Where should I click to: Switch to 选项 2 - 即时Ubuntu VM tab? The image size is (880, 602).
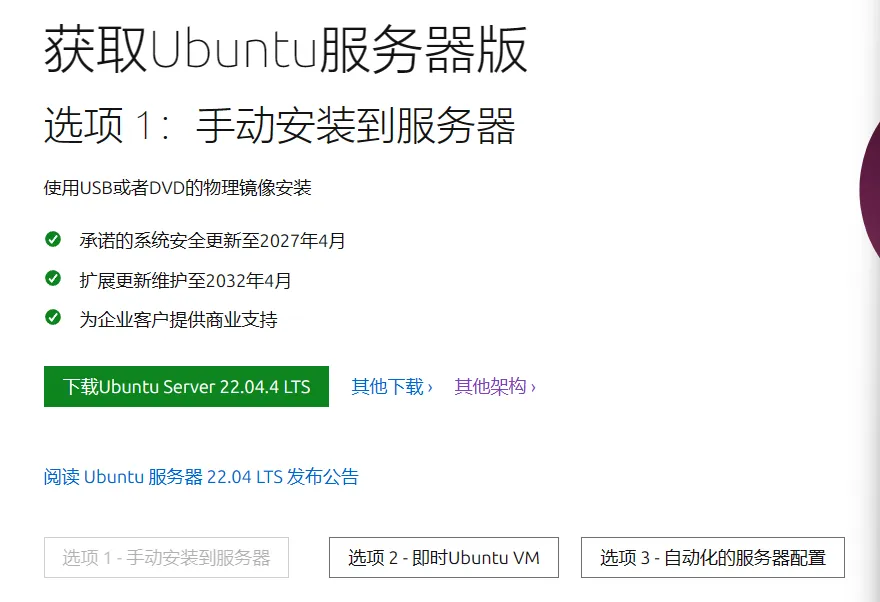(444, 558)
